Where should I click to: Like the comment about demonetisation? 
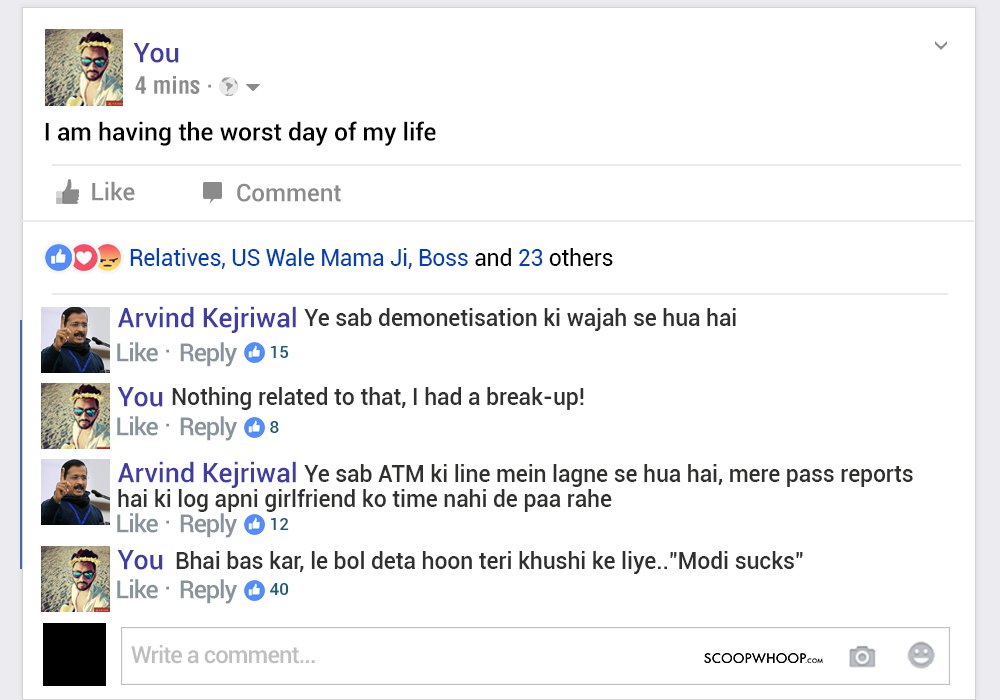tap(136, 353)
